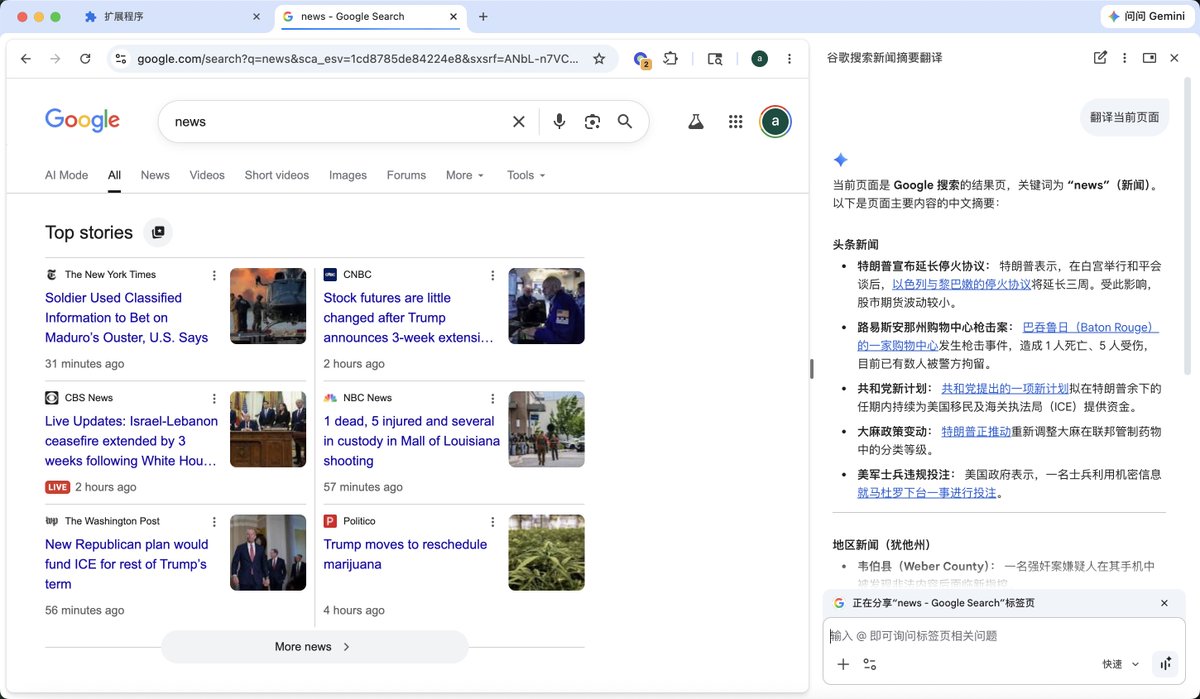Focus the Gemini prompt input field
The image size is (1200, 699).
click(1004, 636)
